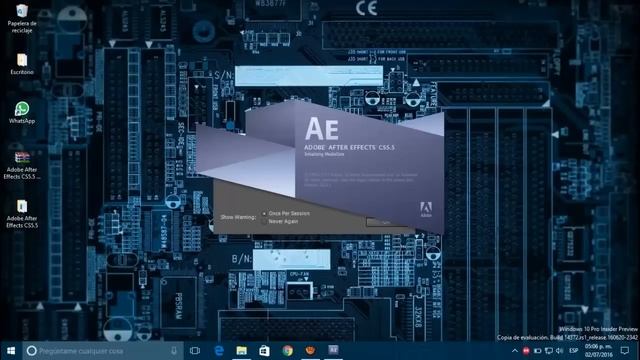The width and height of the screenshot is (640, 360).
Task: Click the orange app icon beside Chrome
Action: pos(310,351)
